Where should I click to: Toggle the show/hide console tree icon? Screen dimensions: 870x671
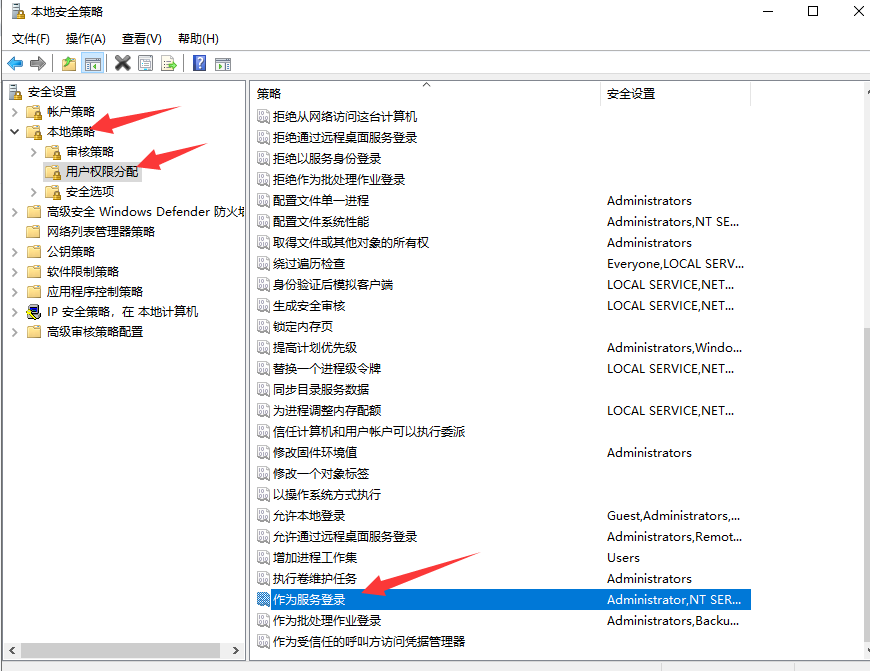[x=93, y=63]
